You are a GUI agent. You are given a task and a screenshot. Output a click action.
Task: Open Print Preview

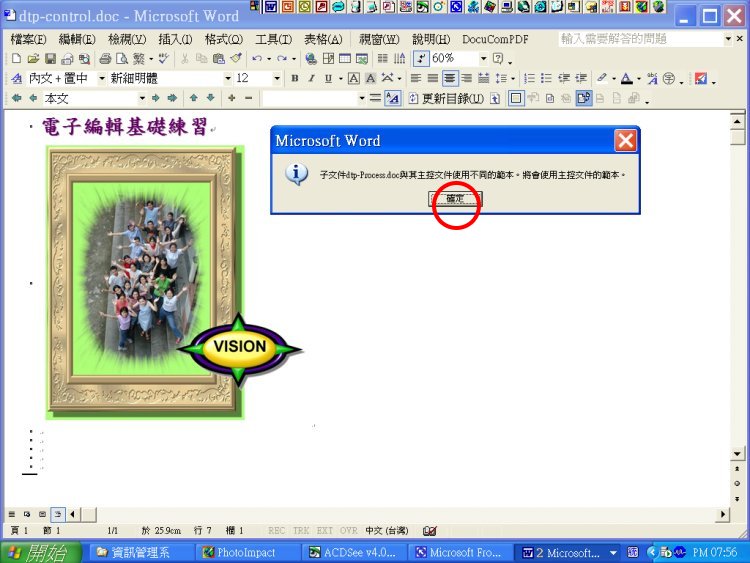pyautogui.click(x=122, y=58)
